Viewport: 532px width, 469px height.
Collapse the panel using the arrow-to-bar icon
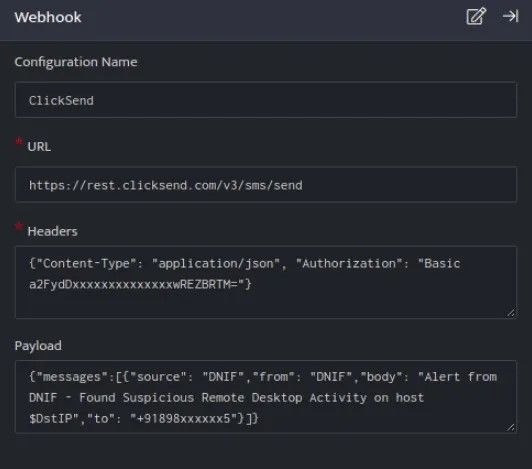[511, 16]
